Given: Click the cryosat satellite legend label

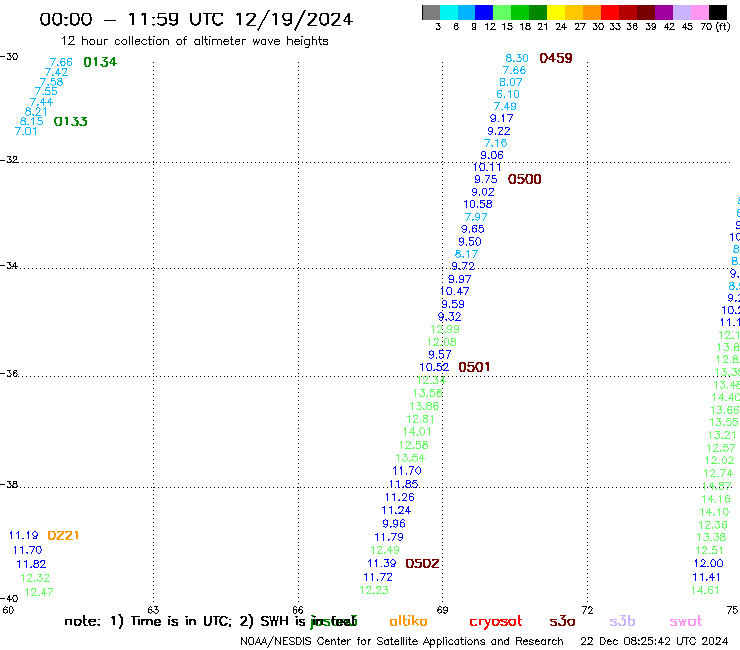Looking at the screenshot, I should tap(496, 621).
